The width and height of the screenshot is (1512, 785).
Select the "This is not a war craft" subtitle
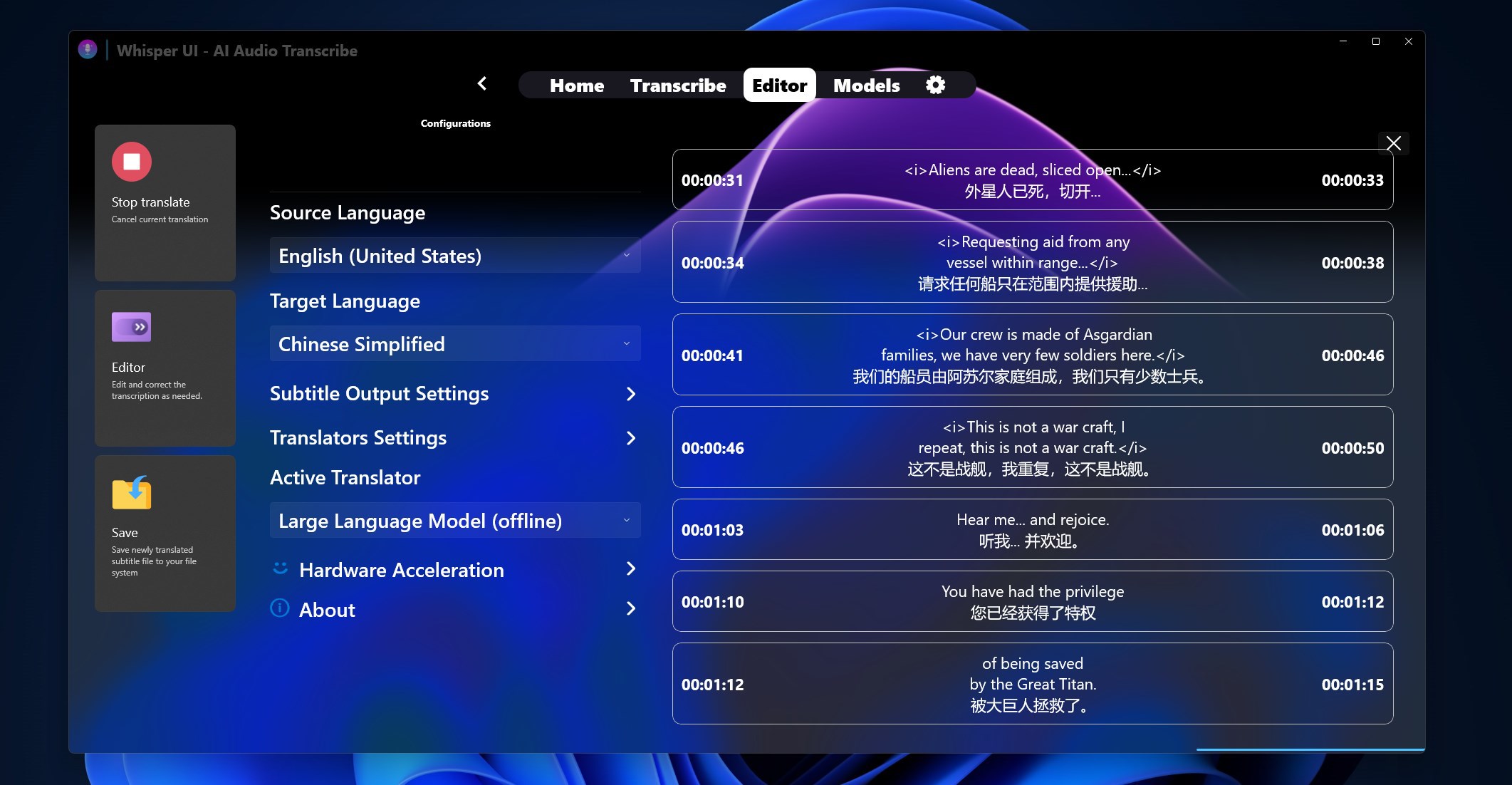1032,447
